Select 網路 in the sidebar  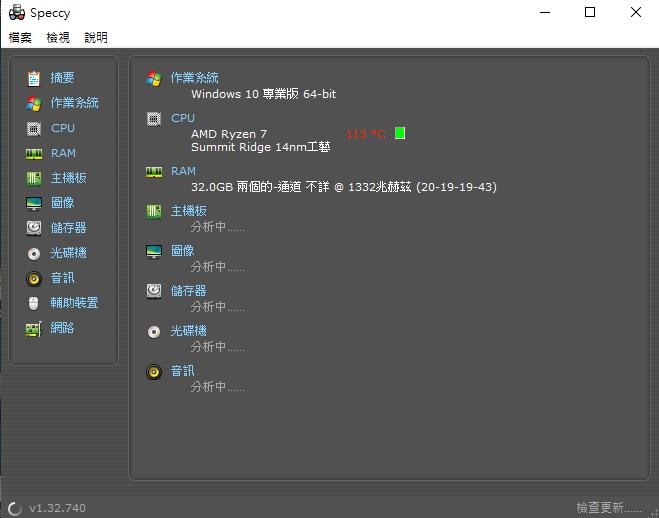[x=63, y=328]
